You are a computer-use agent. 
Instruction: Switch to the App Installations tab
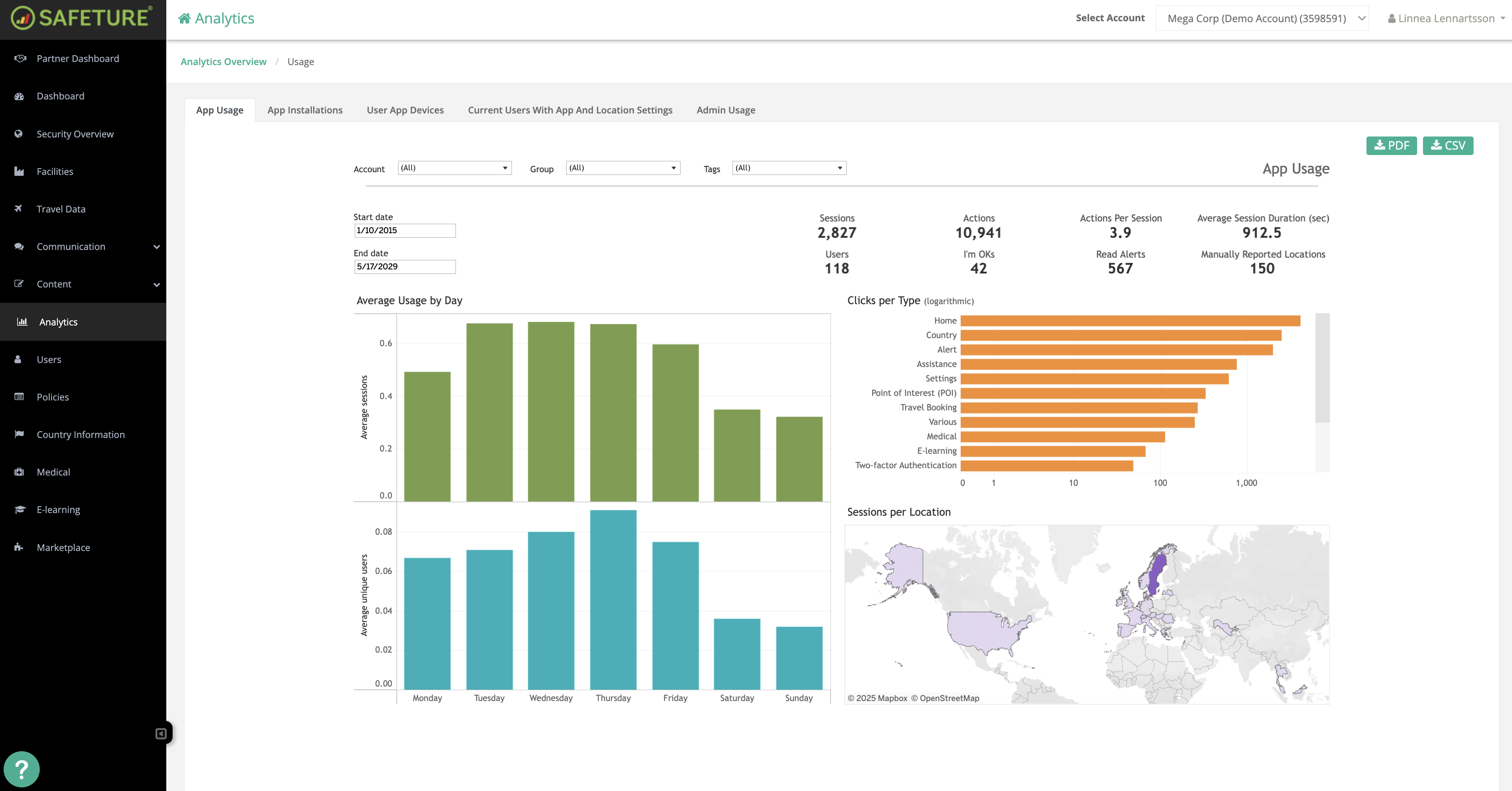pos(305,110)
